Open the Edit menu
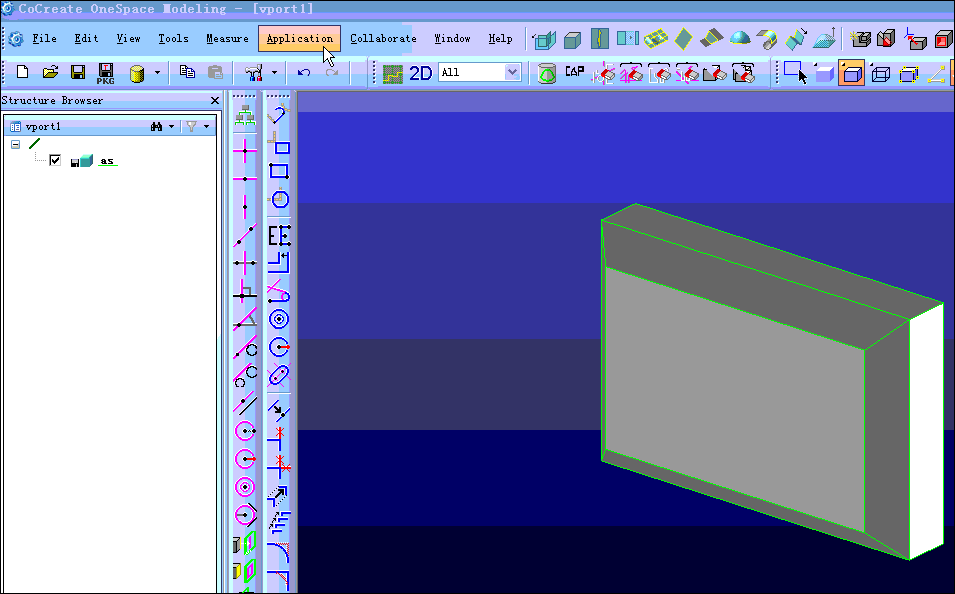This screenshot has height=594, width=955. pos(86,38)
